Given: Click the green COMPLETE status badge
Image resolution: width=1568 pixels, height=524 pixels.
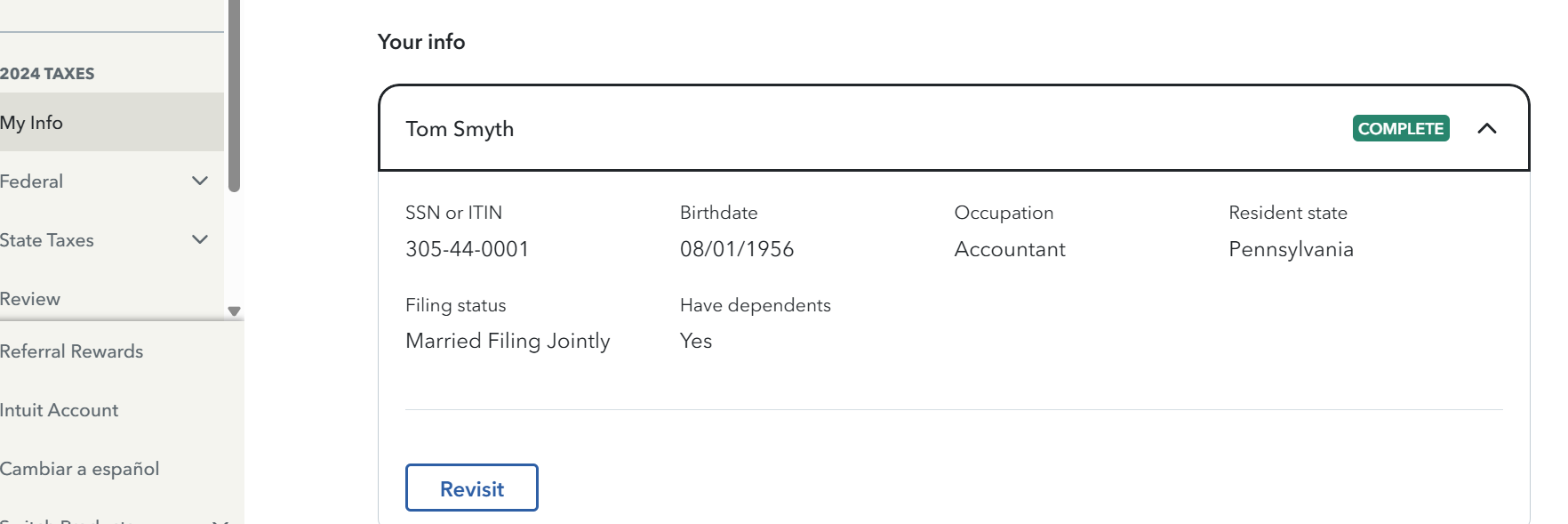Looking at the screenshot, I should pyautogui.click(x=1401, y=129).
